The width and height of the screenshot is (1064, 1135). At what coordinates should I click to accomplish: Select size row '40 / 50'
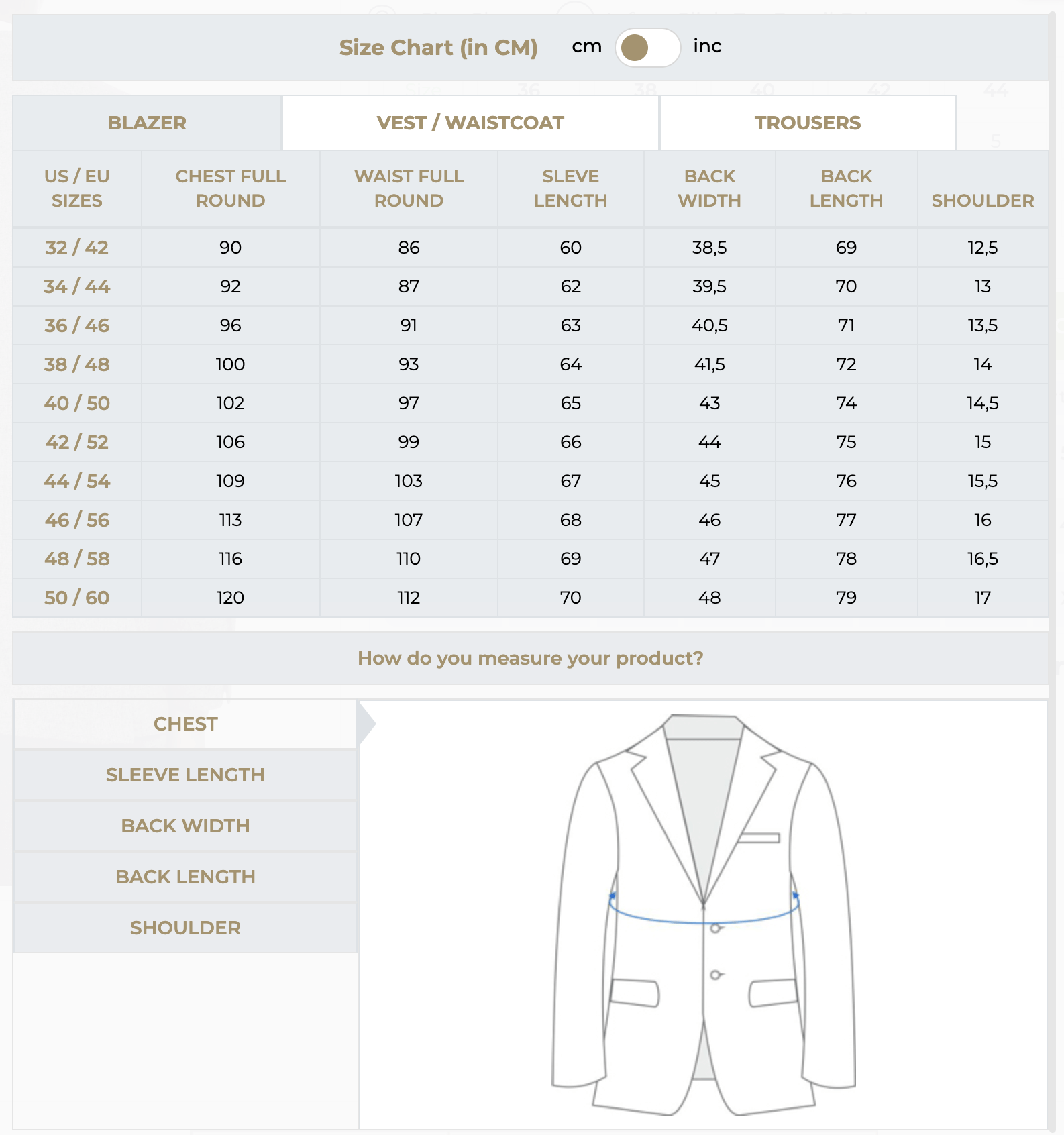click(531, 403)
